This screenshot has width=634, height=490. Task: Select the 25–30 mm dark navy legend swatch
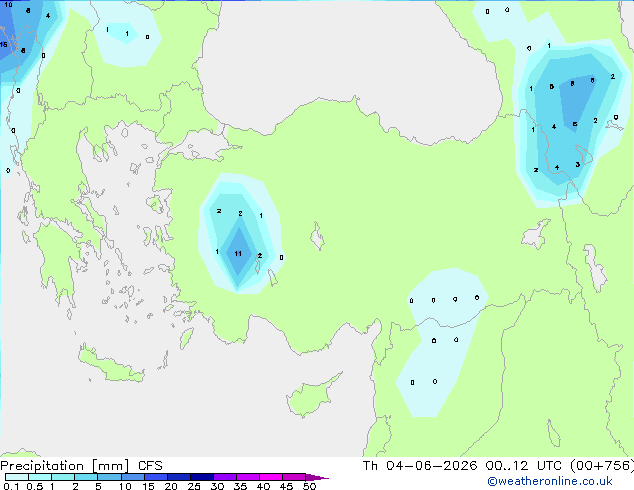(202, 477)
